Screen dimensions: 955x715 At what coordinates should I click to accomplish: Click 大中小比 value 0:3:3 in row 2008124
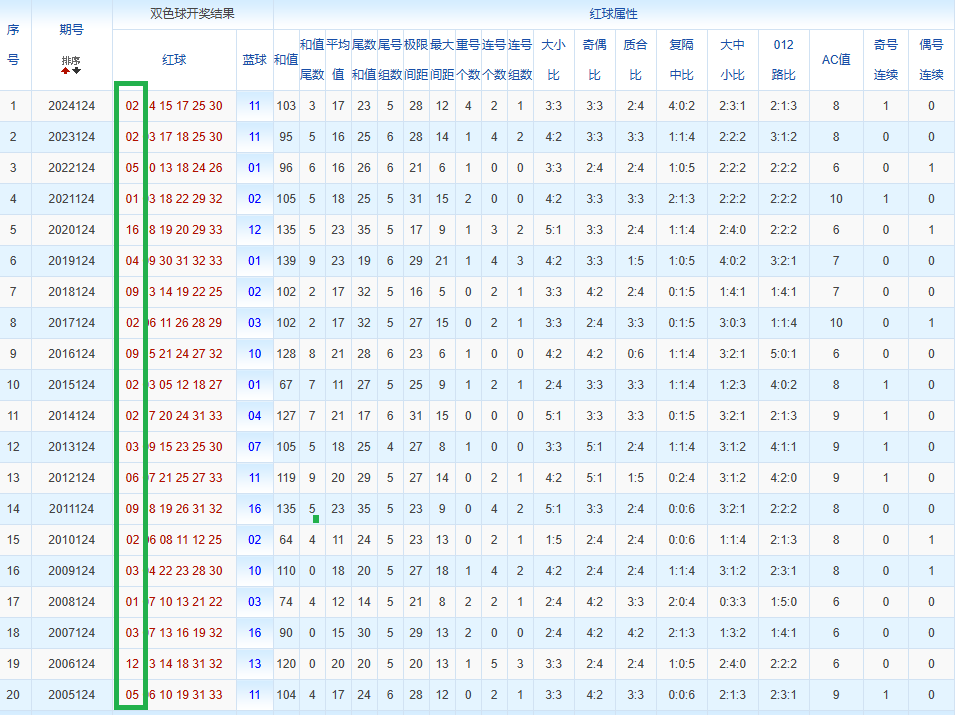point(732,603)
